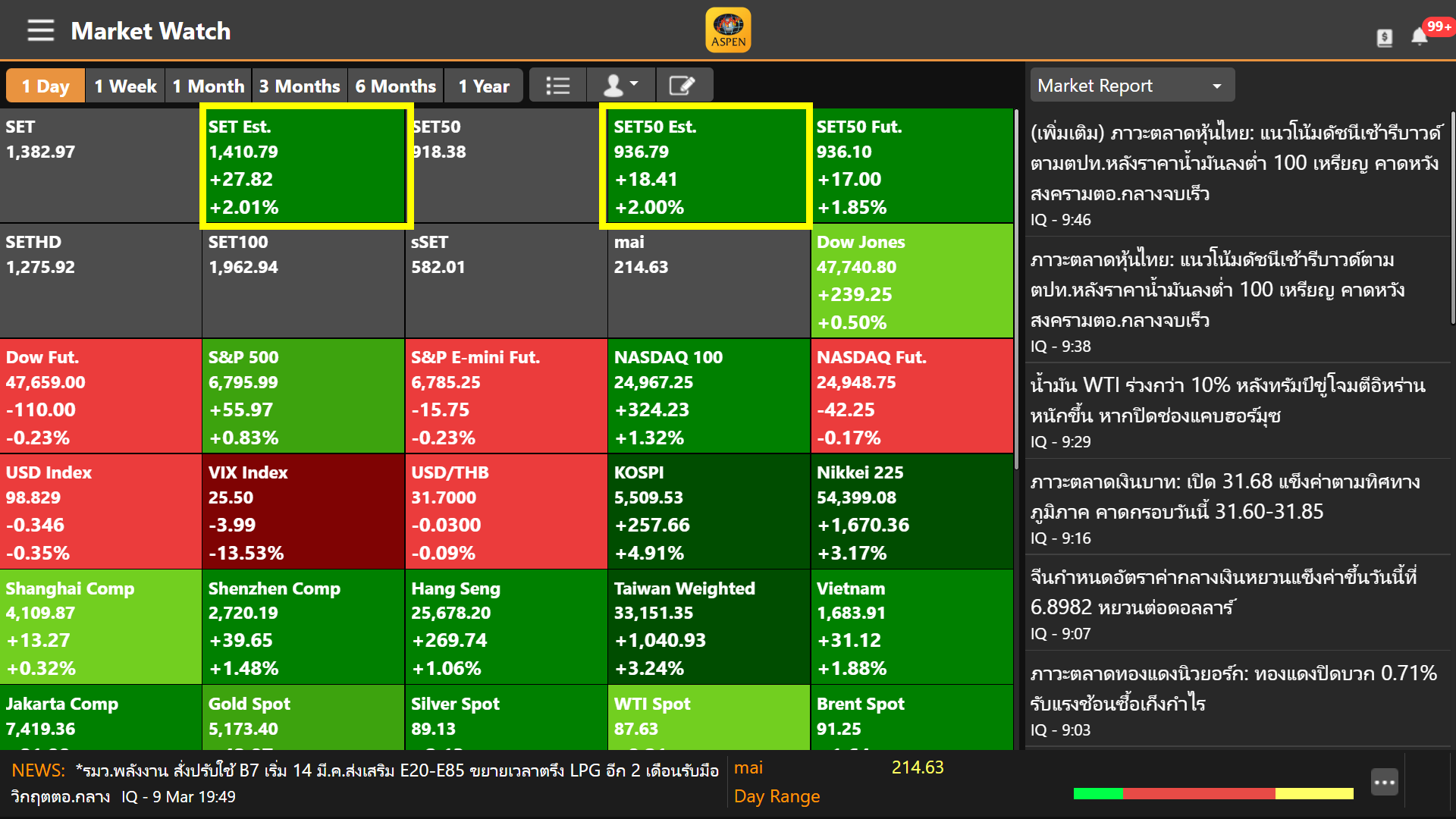Click the ASPEN logo icon
This screenshot has width=1456, height=819.
[728, 30]
